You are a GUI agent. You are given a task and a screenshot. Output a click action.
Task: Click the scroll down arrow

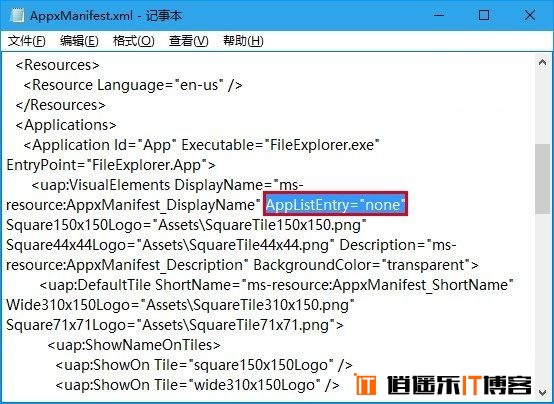tap(542, 392)
